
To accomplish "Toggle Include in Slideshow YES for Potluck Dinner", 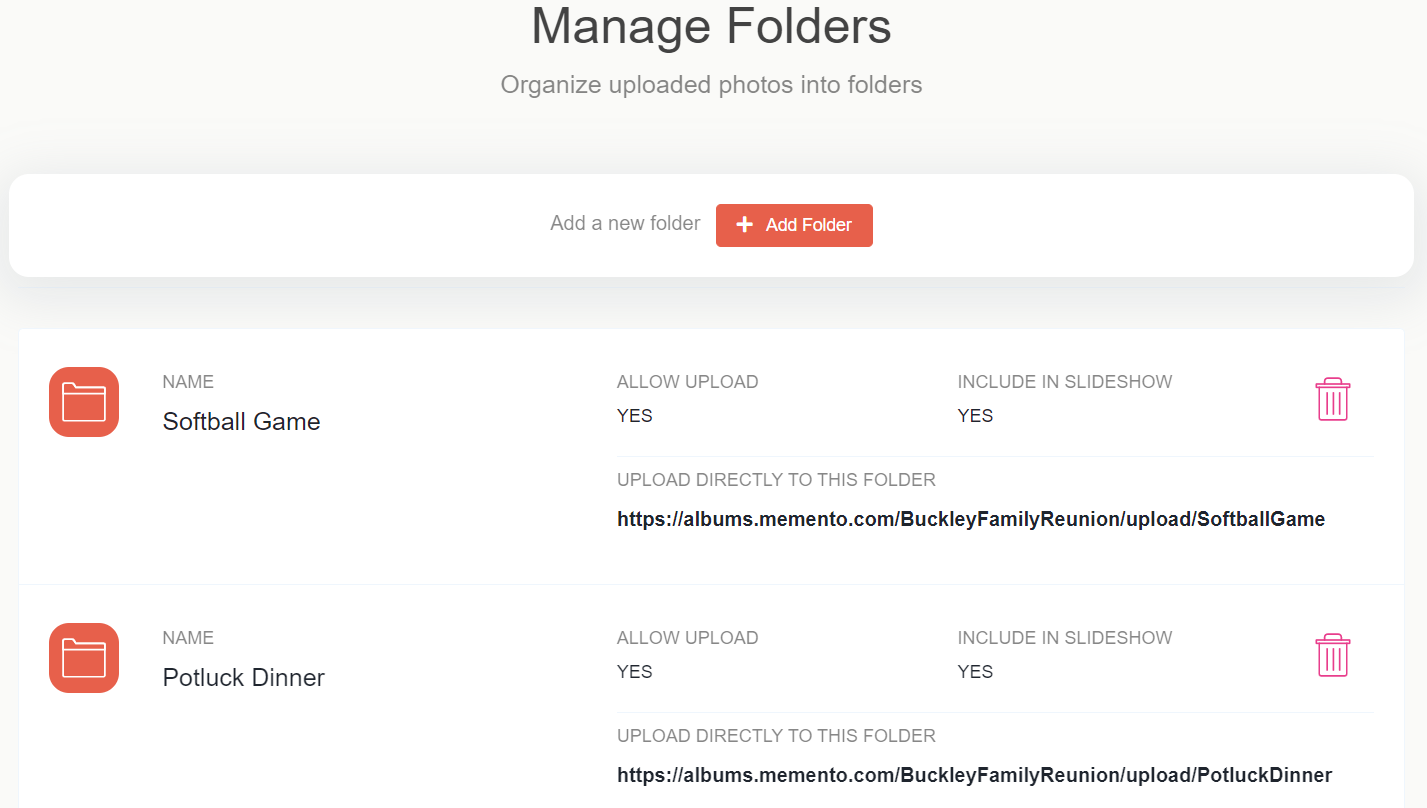I will (x=975, y=672).
